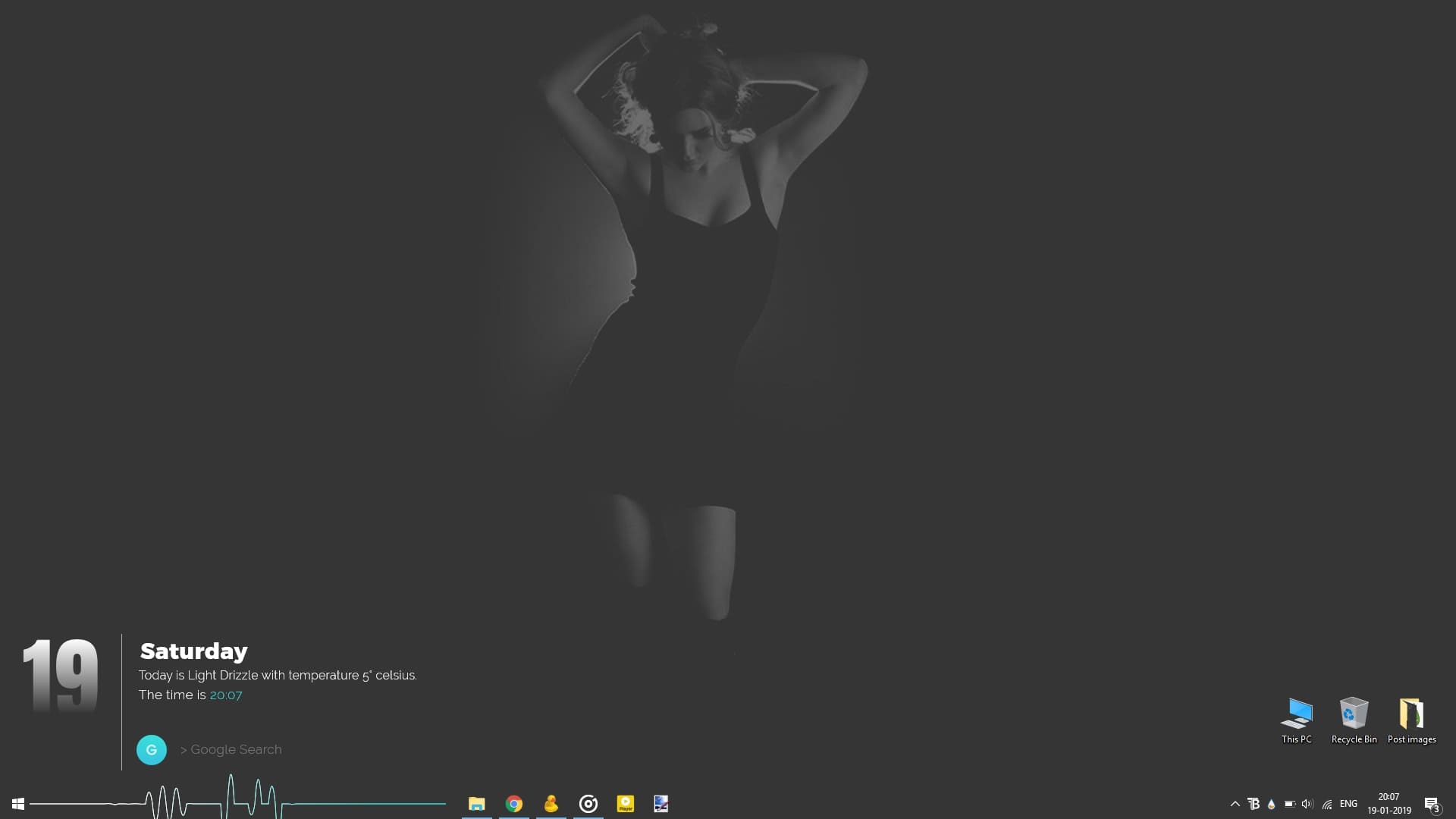Select the green circular app icon
Viewport: 1456px width, 819px height.
tap(151, 749)
